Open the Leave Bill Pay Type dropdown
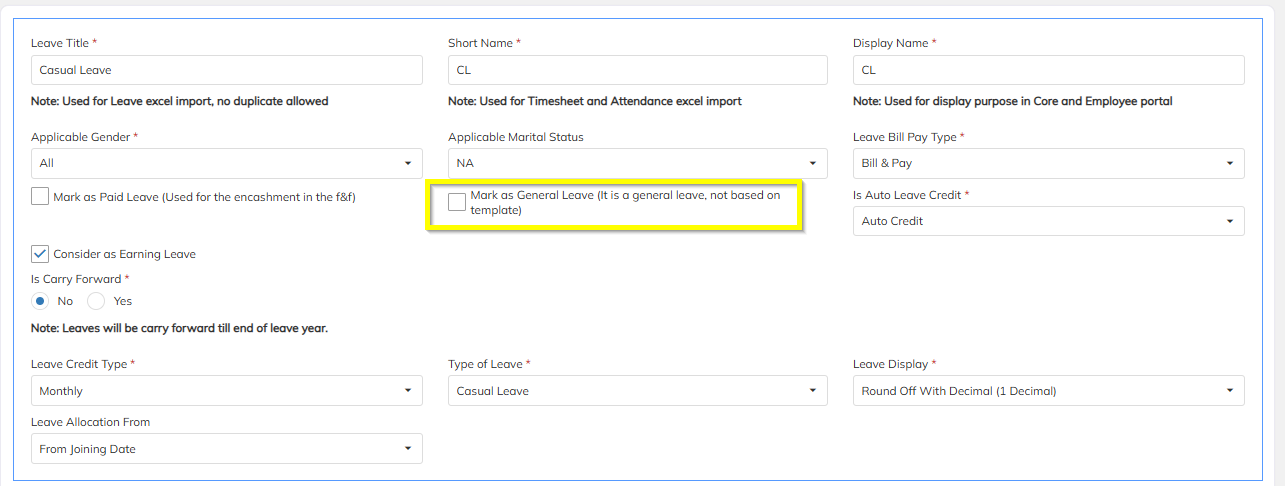This screenshot has height=486, width=1285. 1048,163
